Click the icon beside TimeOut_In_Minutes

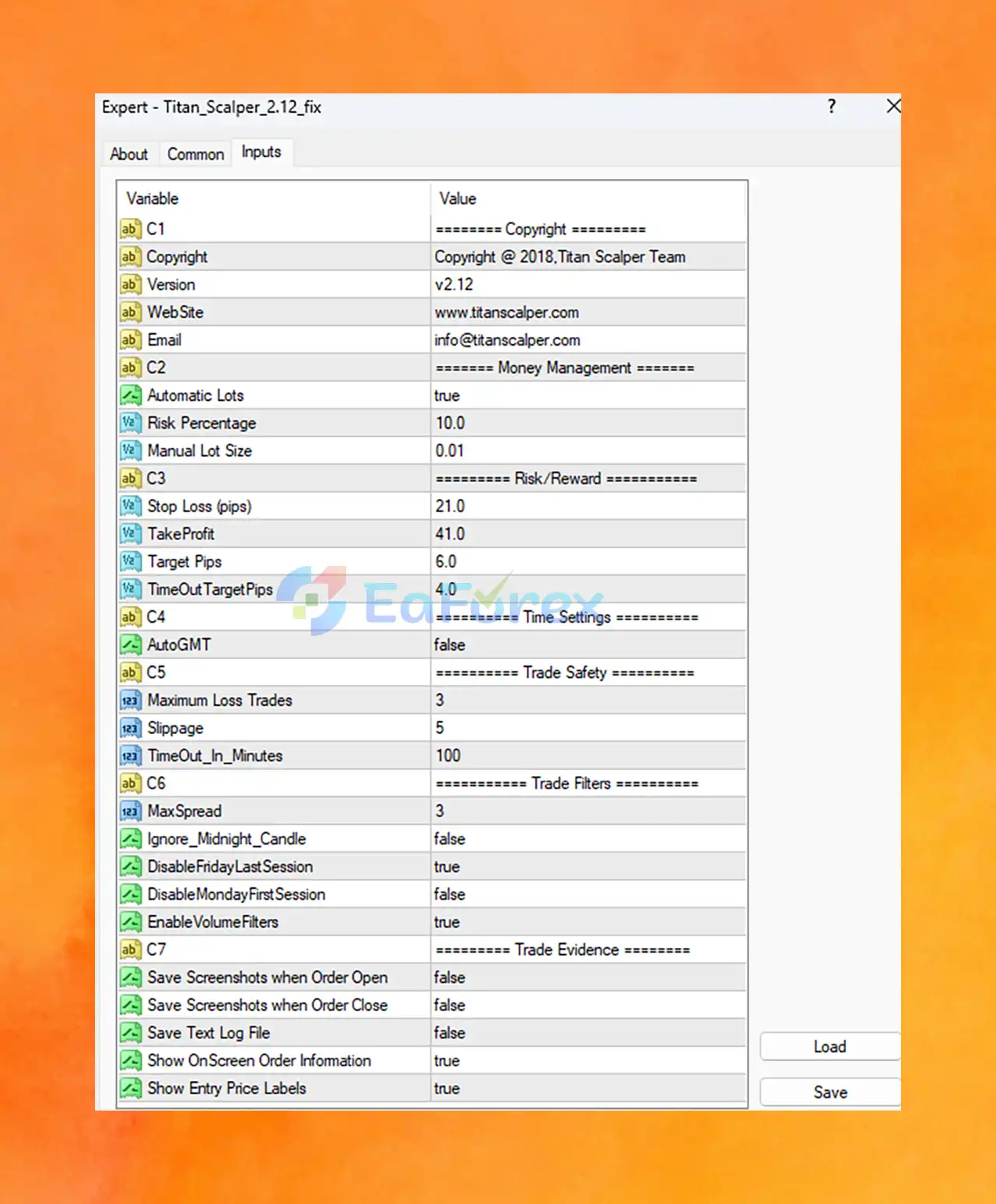[131, 756]
